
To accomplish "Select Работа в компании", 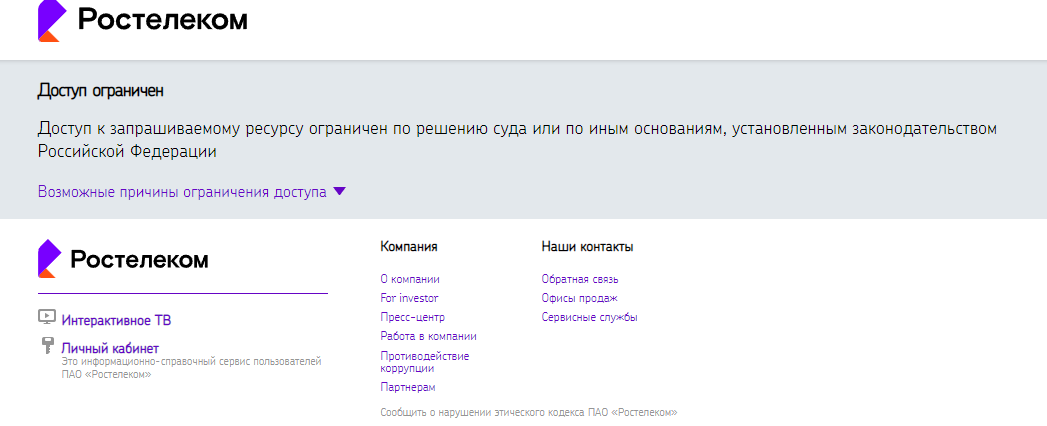I will (429, 336).
